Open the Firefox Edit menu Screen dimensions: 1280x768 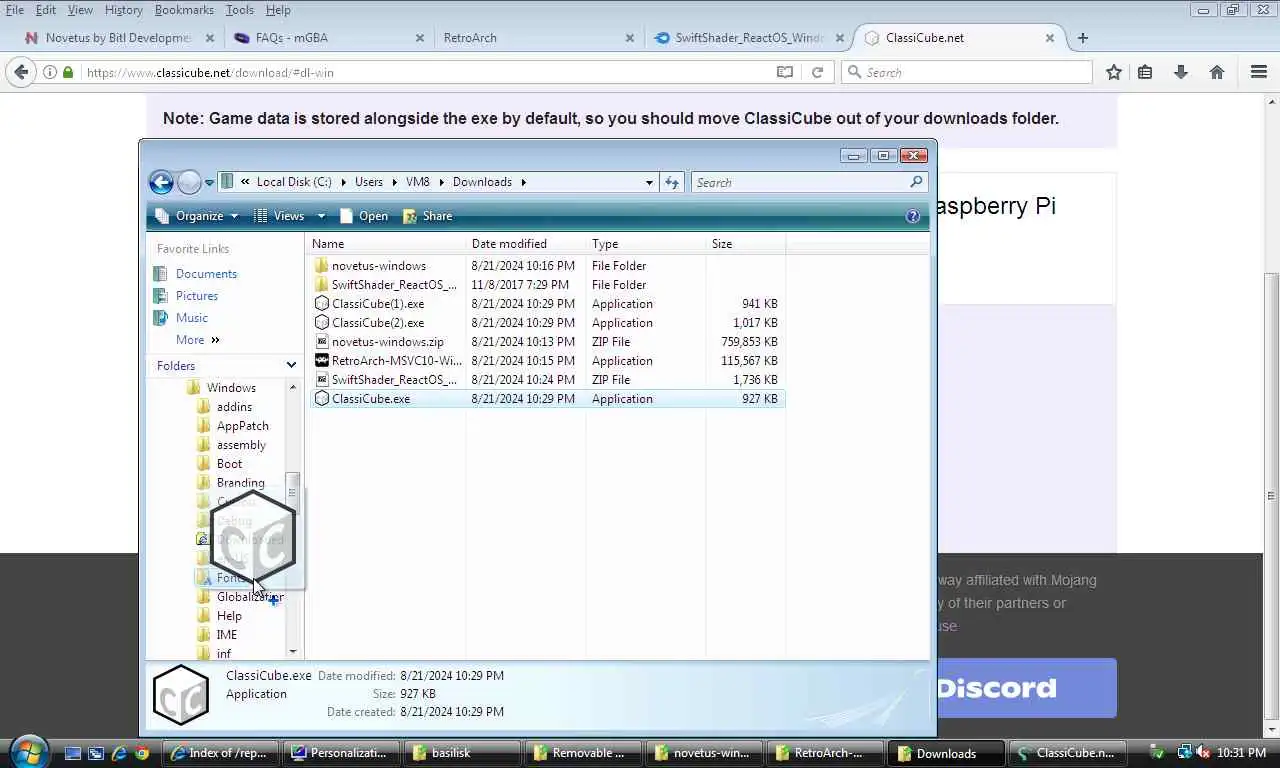click(46, 10)
